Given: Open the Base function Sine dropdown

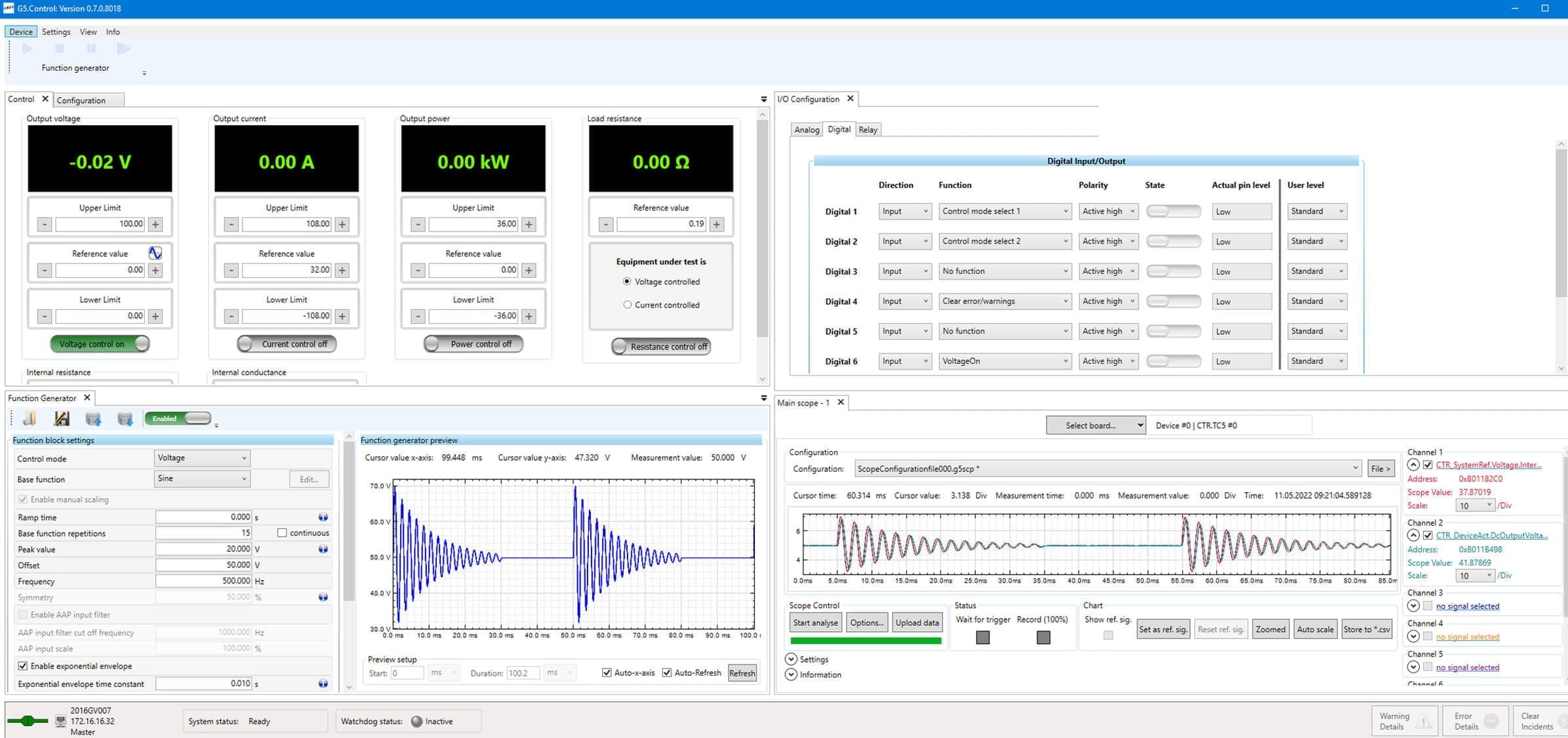Looking at the screenshot, I should coord(202,478).
